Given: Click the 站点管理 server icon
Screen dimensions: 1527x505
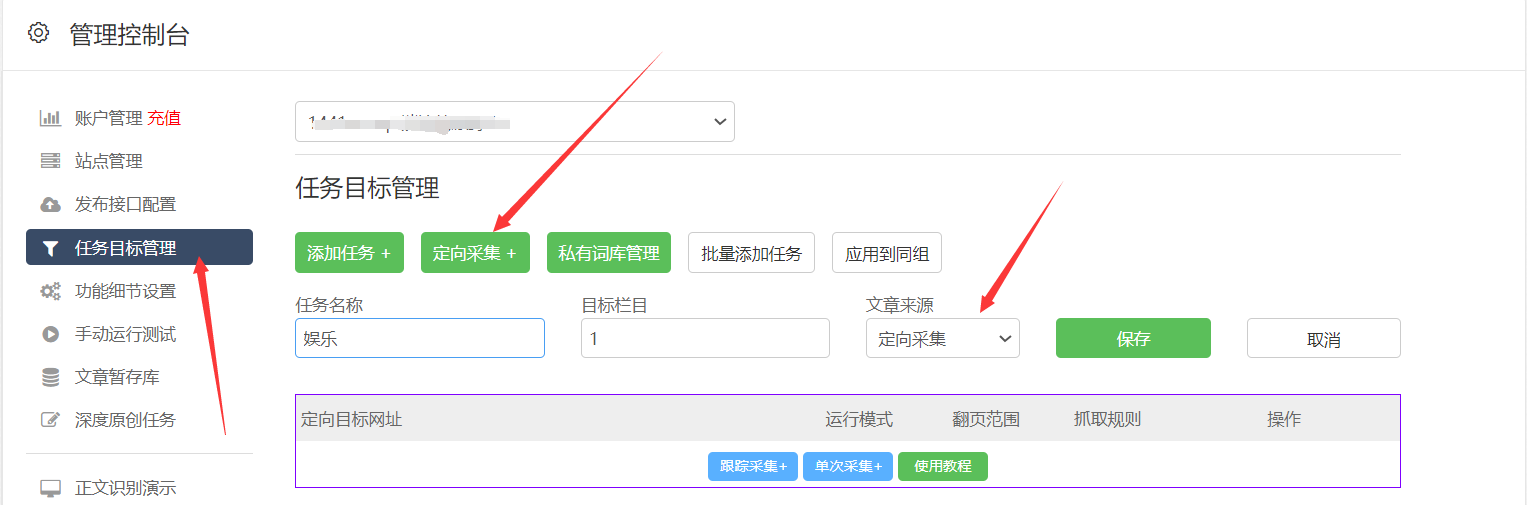Looking at the screenshot, I should point(50,161).
